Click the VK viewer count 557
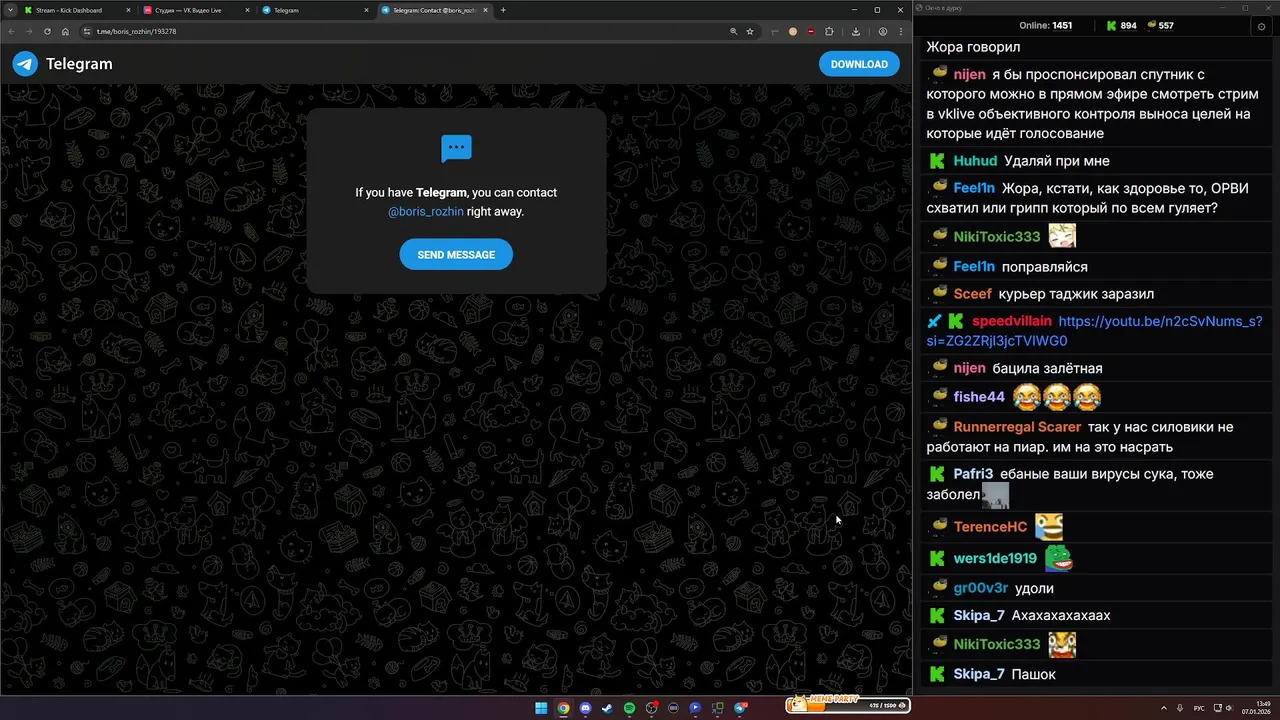 pos(1161,26)
